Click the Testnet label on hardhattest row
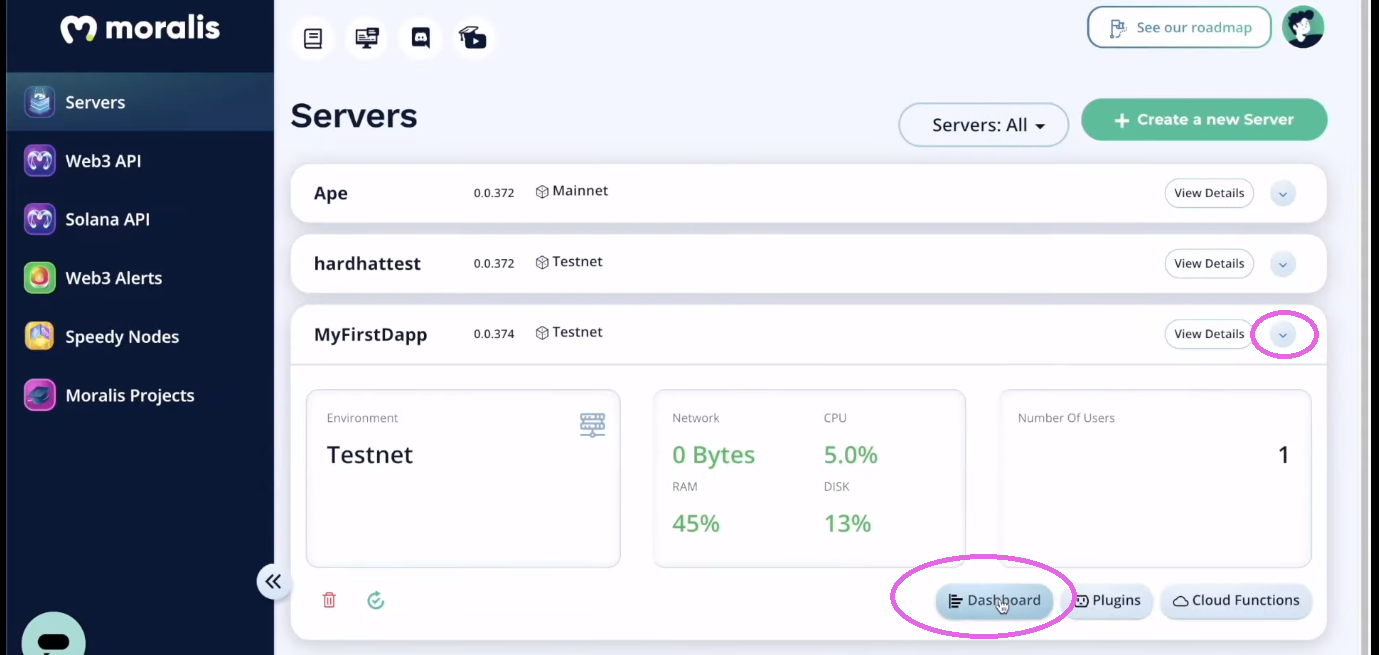This screenshot has width=1379, height=655. (577, 262)
